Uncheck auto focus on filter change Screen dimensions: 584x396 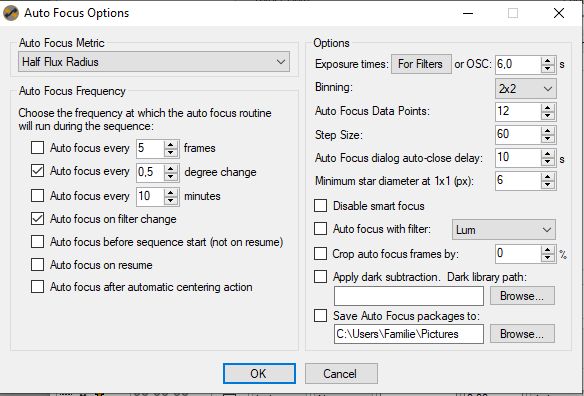pyautogui.click(x=37, y=219)
